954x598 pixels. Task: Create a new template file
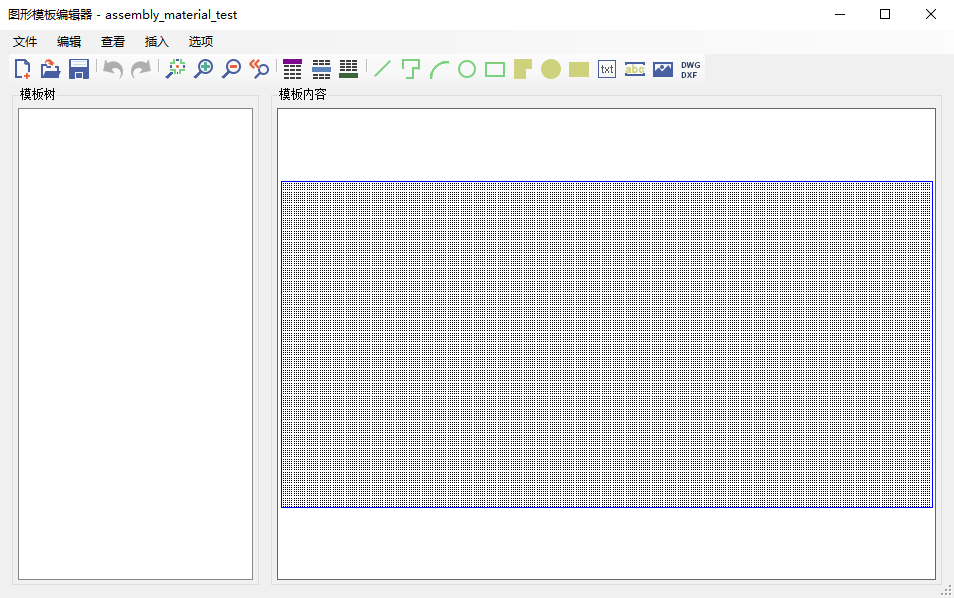pyautogui.click(x=23, y=69)
